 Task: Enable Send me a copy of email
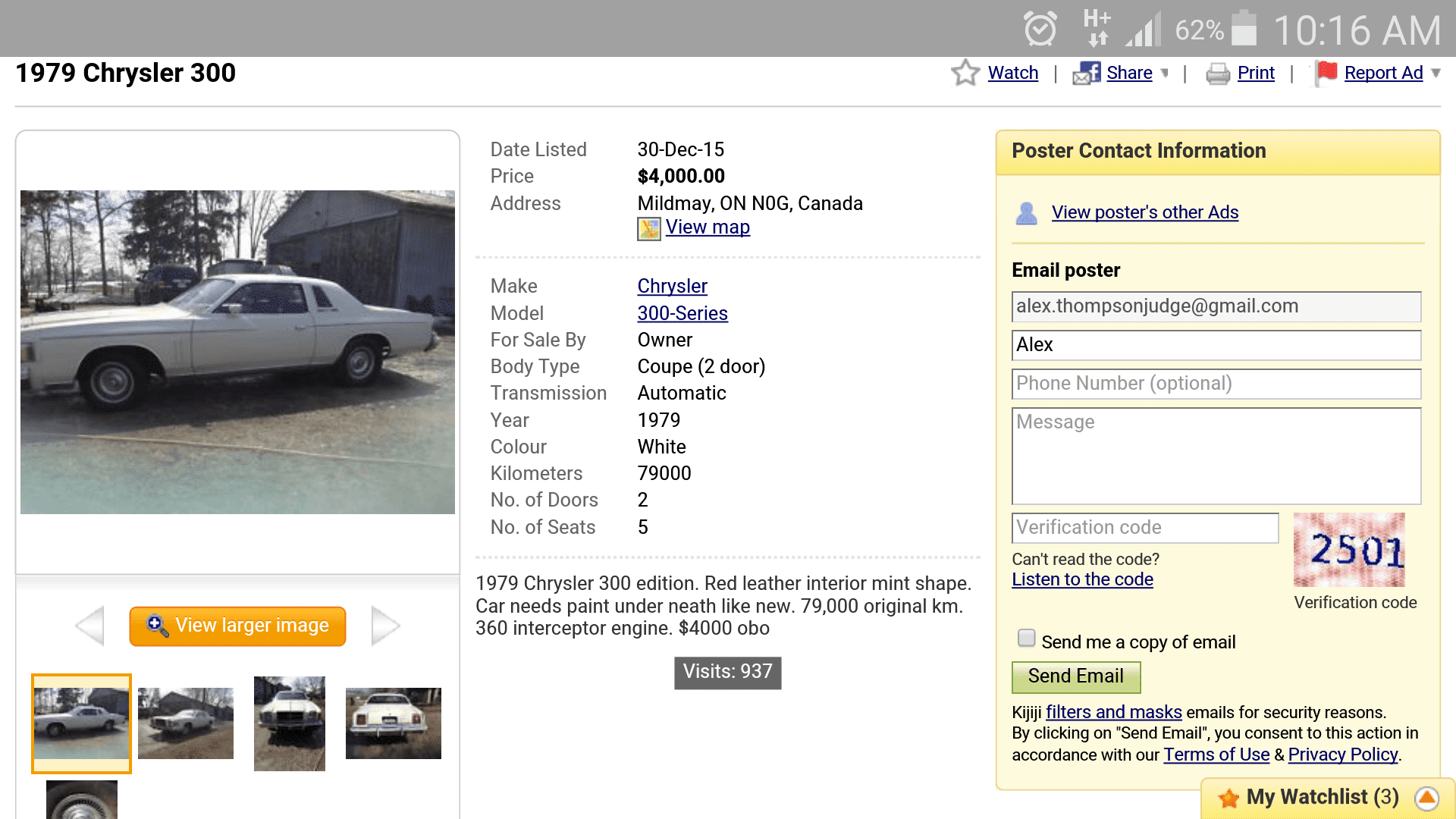pos(1026,639)
